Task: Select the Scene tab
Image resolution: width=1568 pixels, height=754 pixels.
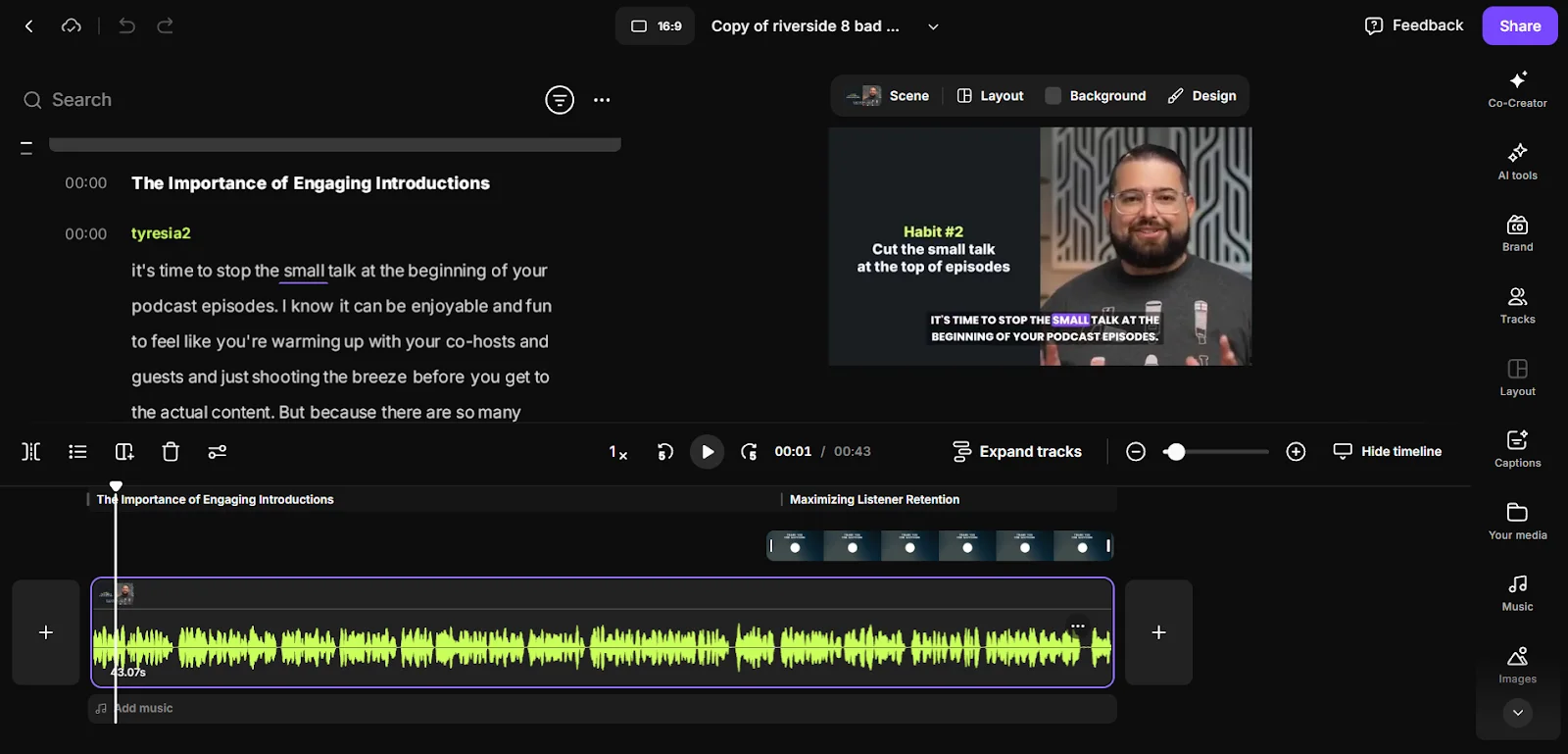Action: pos(889,96)
